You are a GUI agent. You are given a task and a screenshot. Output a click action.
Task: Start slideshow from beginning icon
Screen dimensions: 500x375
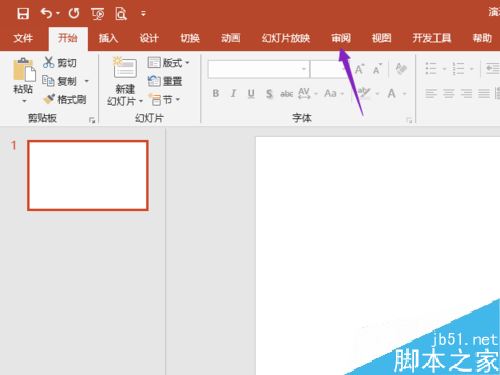[x=97, y=14]
